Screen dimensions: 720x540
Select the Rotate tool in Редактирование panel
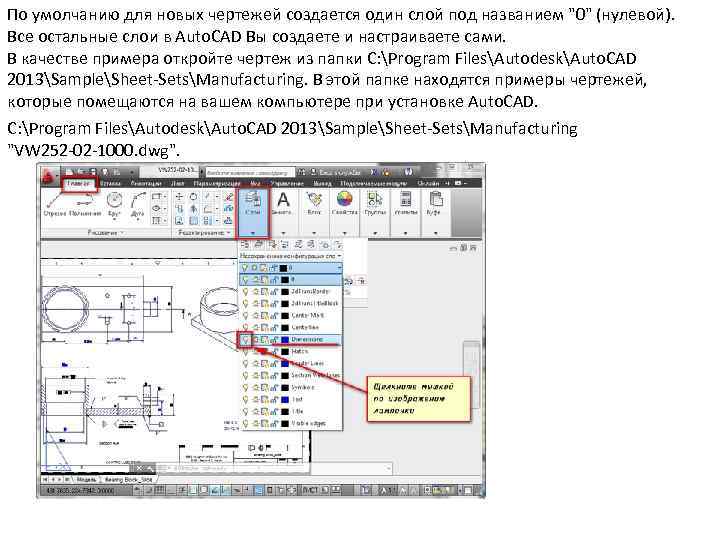(x=193, y=197)
